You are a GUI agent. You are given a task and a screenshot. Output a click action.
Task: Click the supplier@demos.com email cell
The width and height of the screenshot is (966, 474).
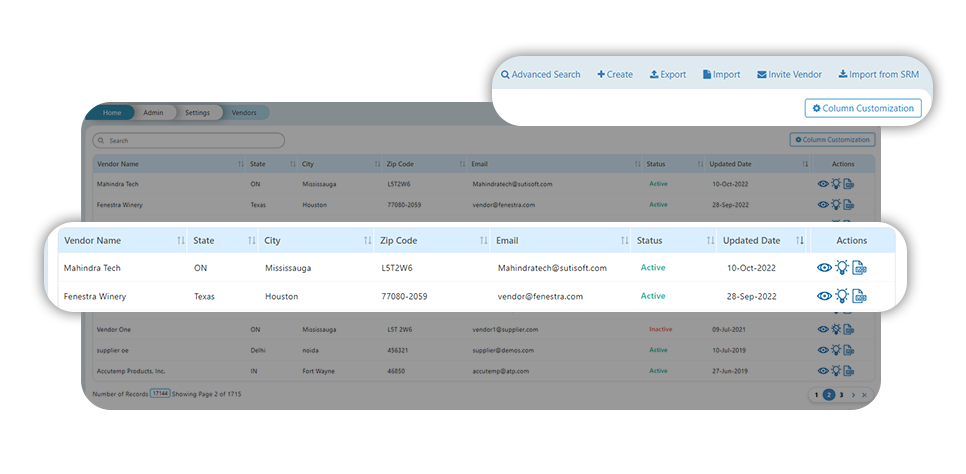pyautogui.click(x=503, y=350)
